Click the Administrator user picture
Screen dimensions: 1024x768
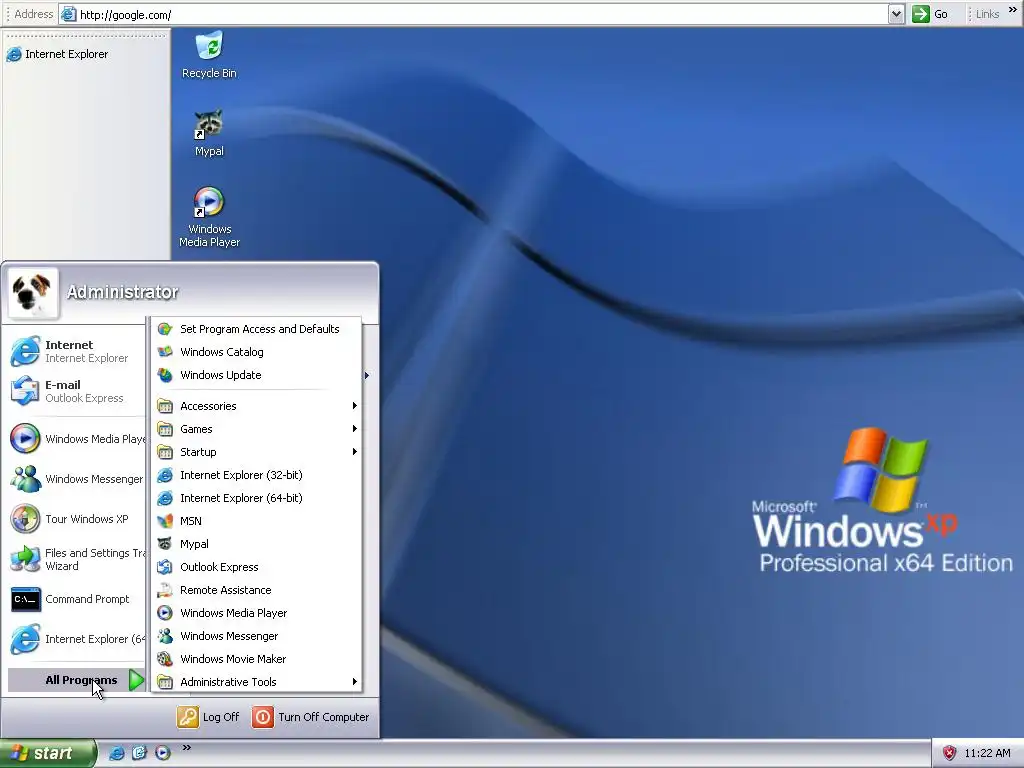click(x=33, y=293)
